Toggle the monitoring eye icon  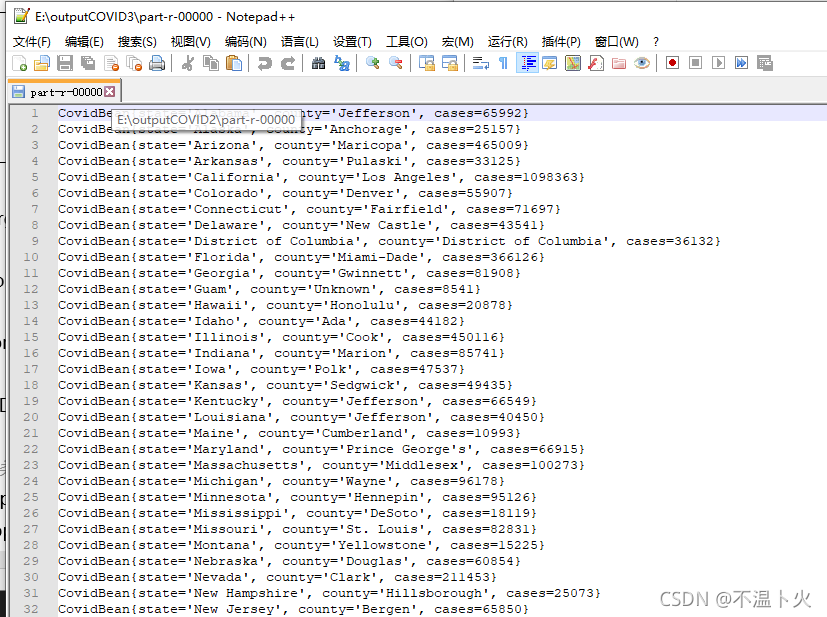point(642,63)
